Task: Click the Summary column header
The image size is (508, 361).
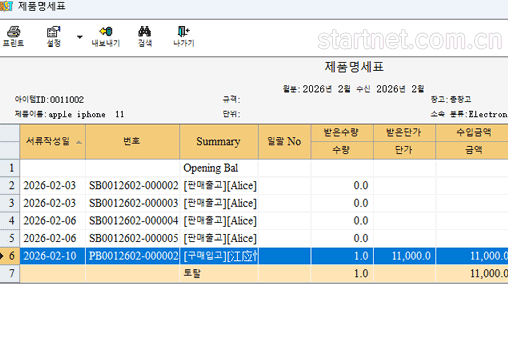Action: (x=219, y=141)
